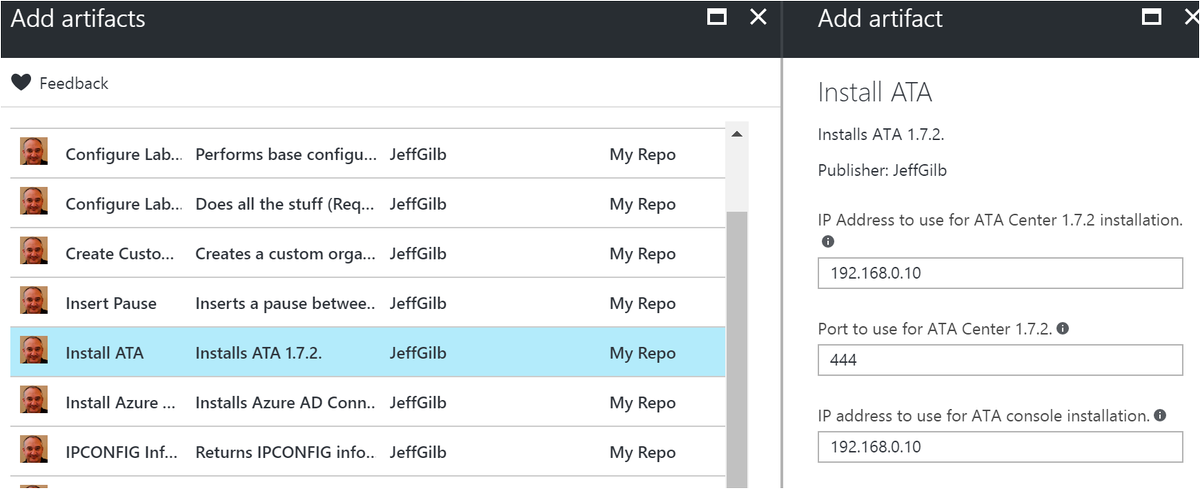Click avatar beside Create Custo... artifact
Image resolution: width=1200 pixels, height=489 pixels.
point(34,252)
